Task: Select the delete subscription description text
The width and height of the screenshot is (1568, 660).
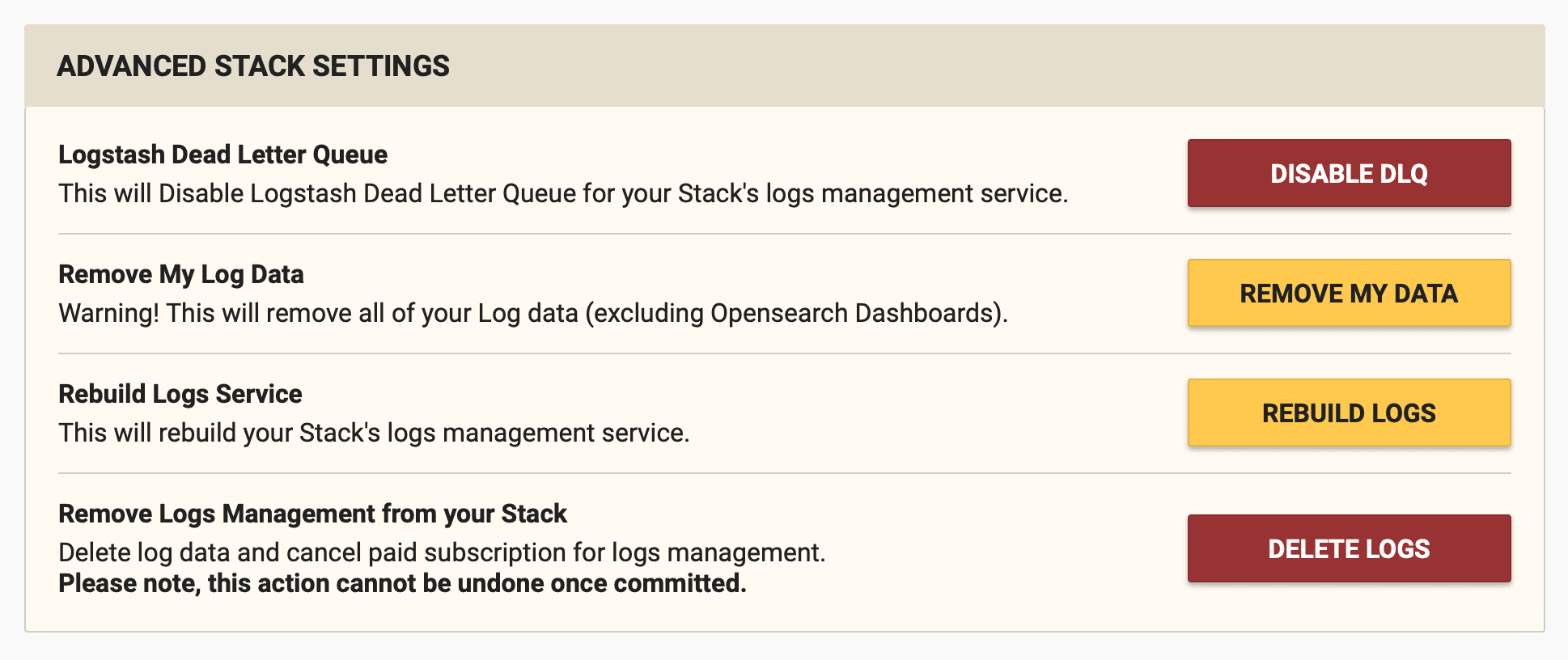Action: tap(441, 552)
